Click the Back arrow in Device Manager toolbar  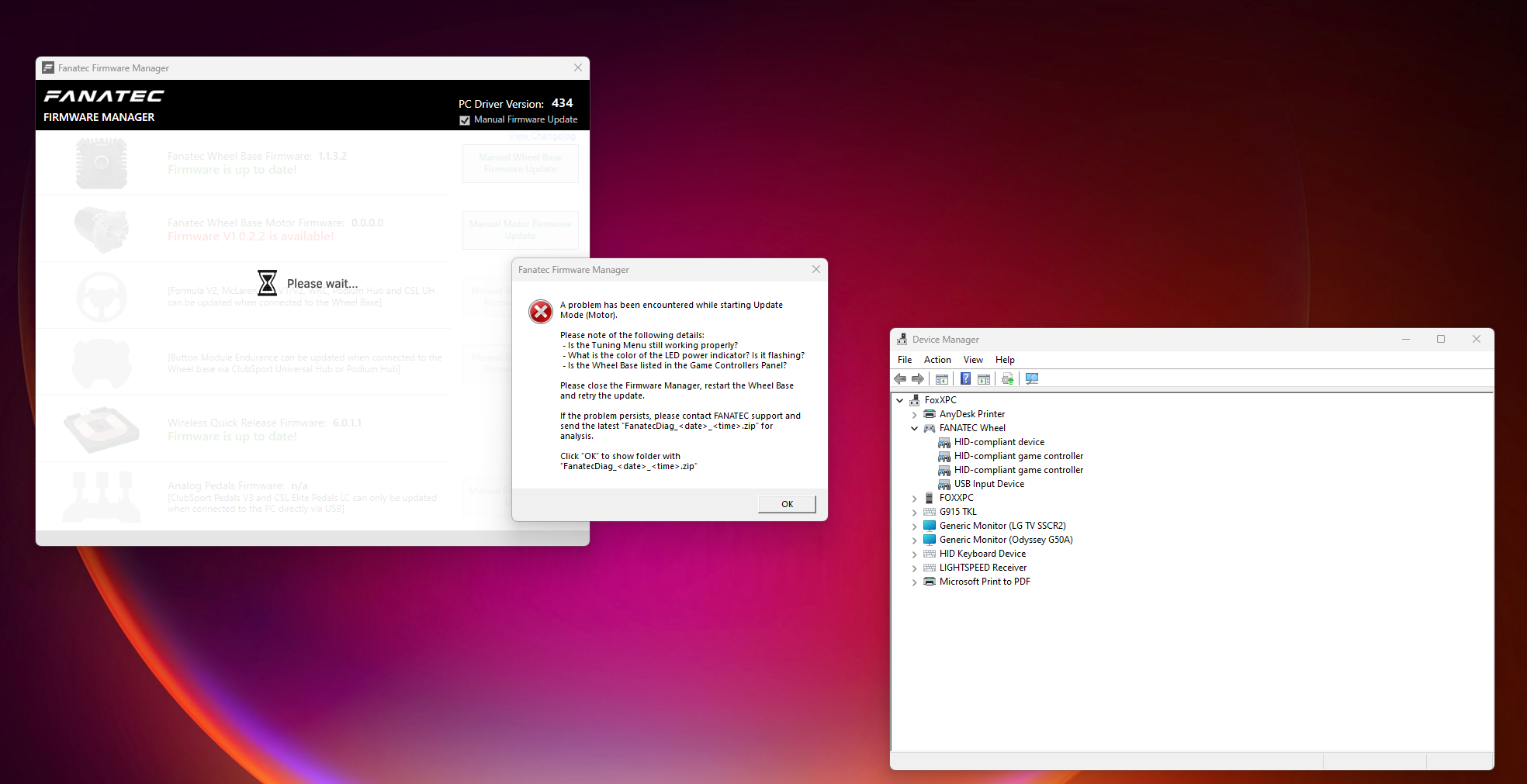tap(900, 379)
